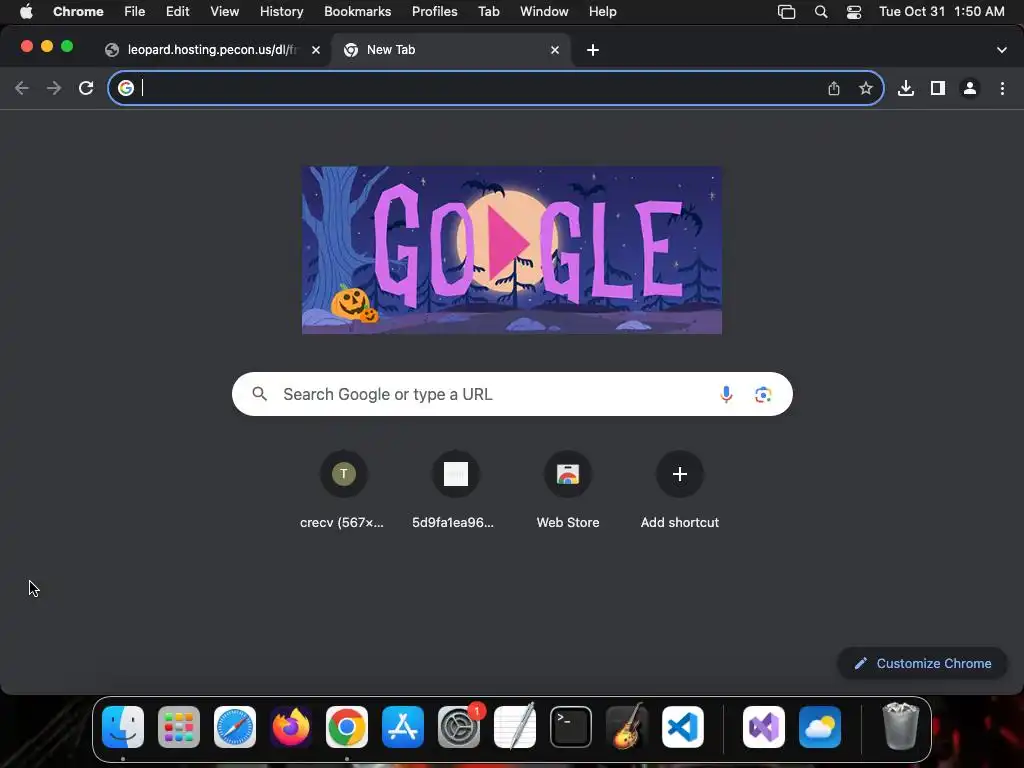1024x768 pixels.
Task: Open the Chrome downloads icon
Action: [906, 88]
